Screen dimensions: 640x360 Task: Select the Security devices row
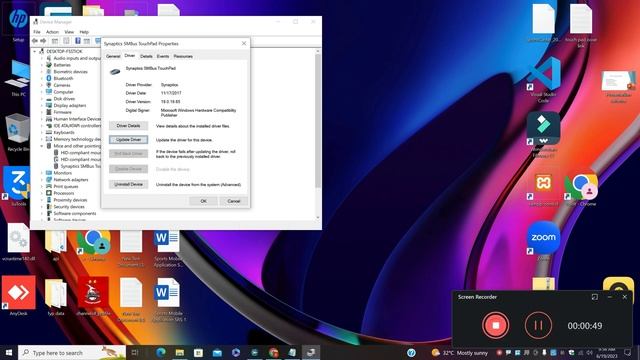(69, 207)
